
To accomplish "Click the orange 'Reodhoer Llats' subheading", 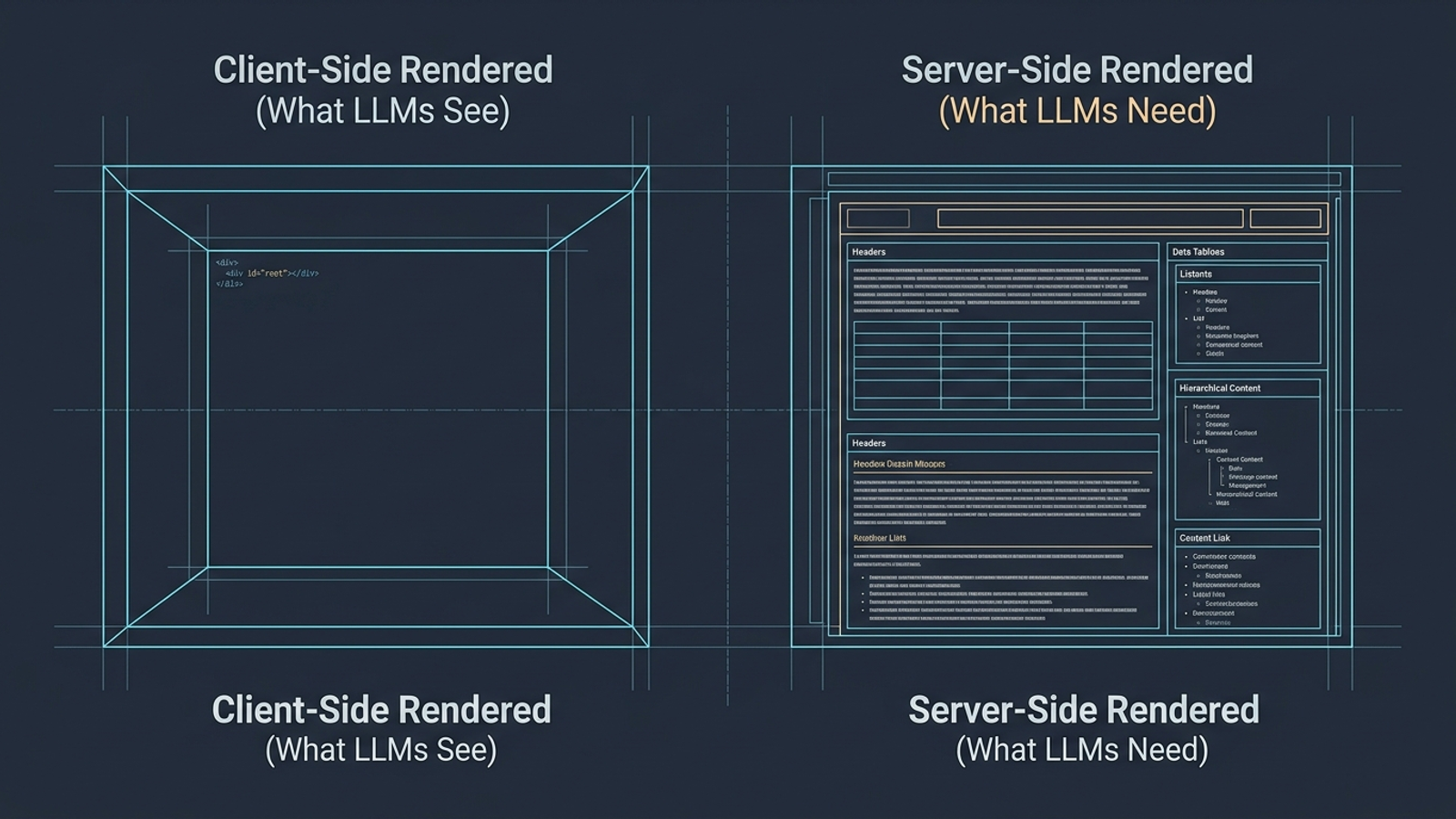I will 880,538.
